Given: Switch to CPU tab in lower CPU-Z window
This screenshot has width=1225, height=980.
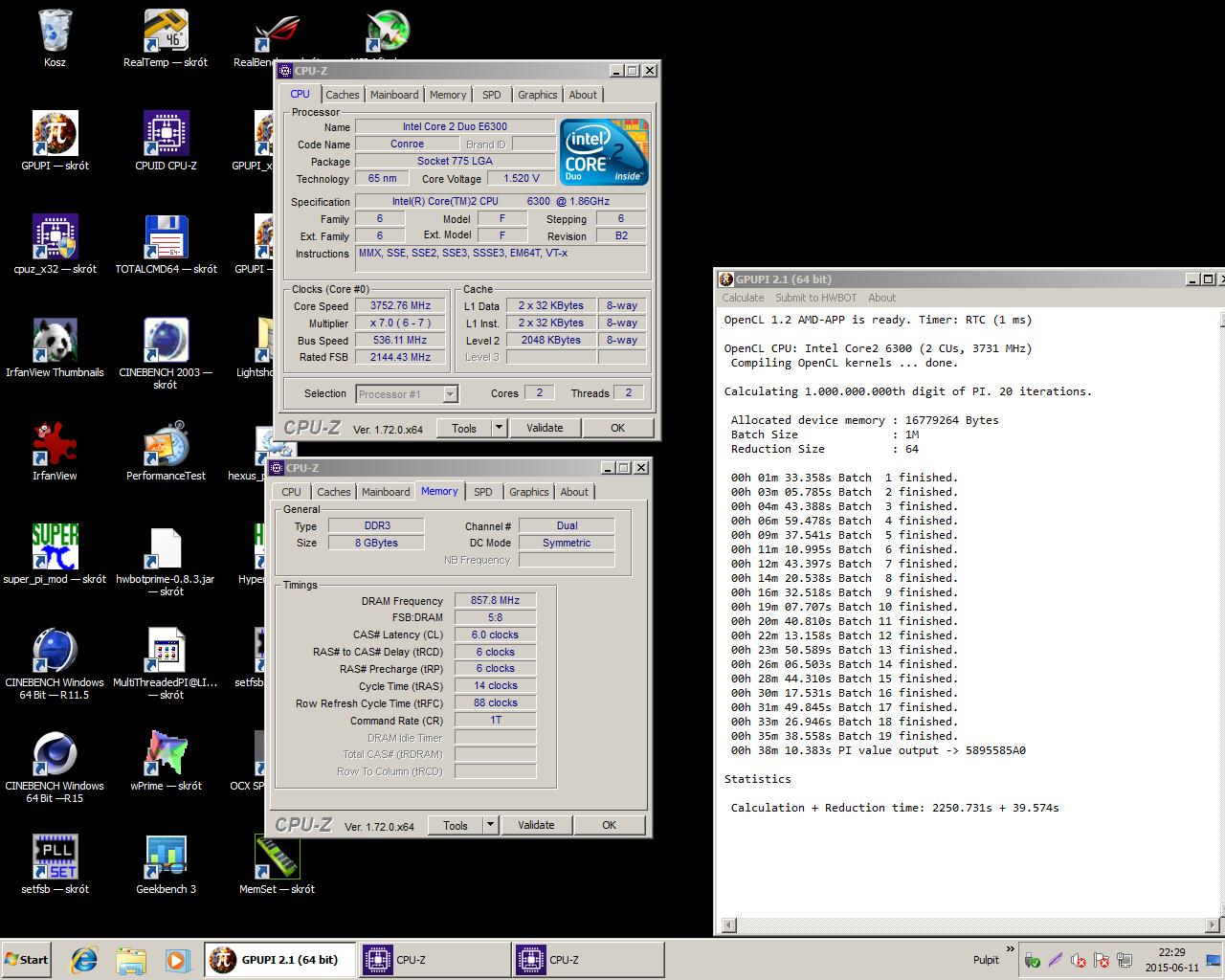Looking at the screenshot, I should coord(291,492).
